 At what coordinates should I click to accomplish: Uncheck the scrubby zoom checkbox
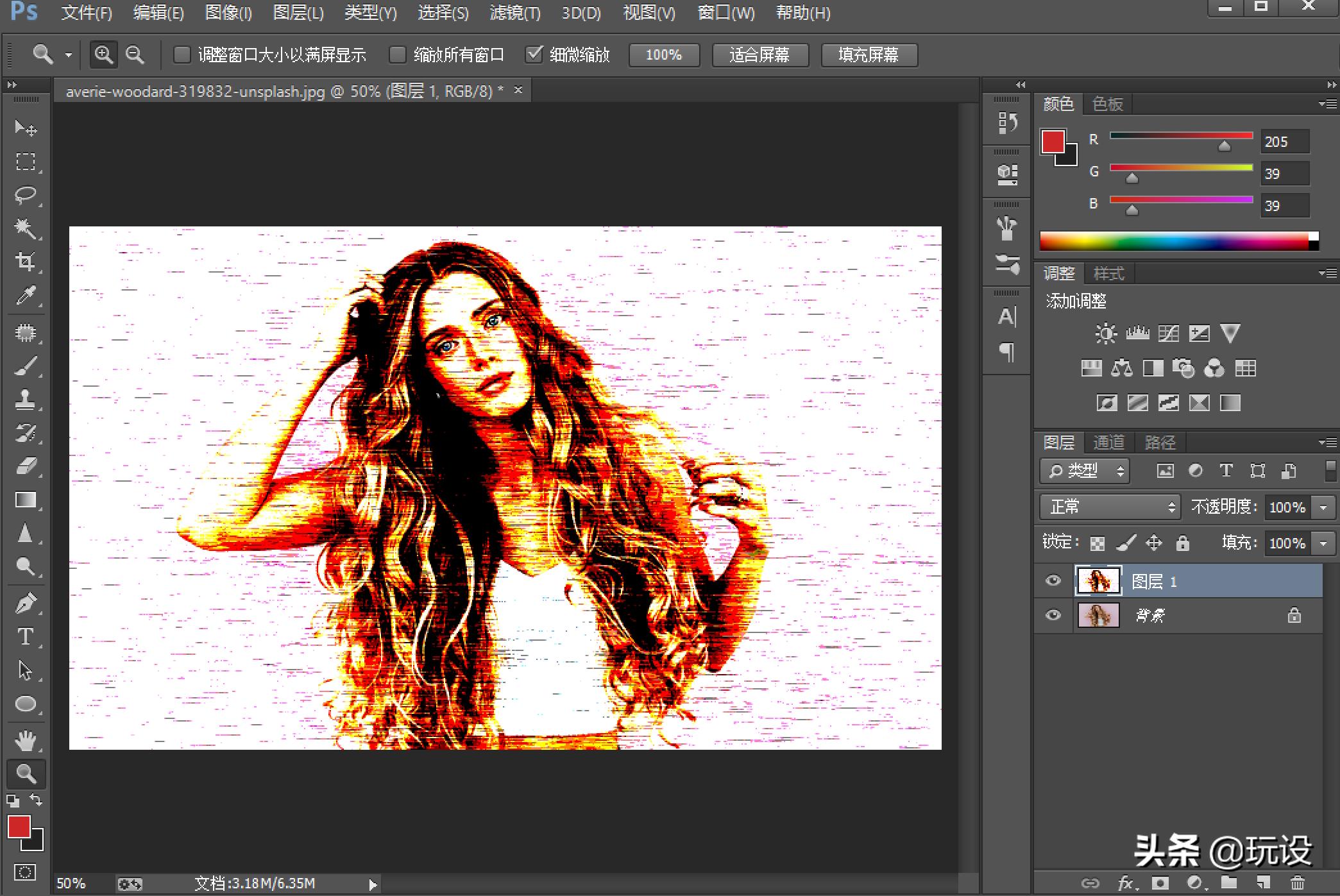(534, 55)
